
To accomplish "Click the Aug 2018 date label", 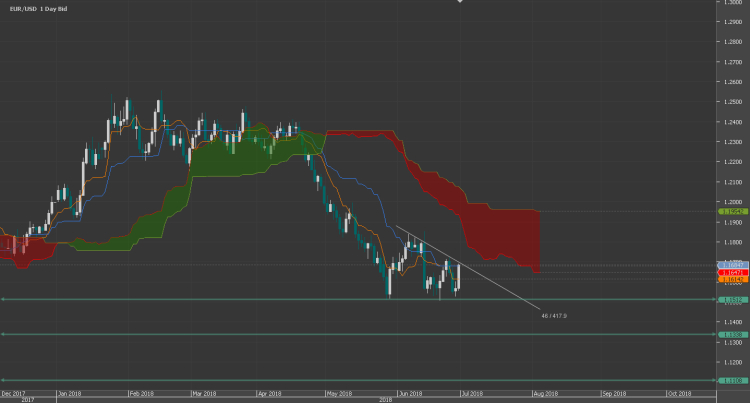I will click(x=546, y=394).
